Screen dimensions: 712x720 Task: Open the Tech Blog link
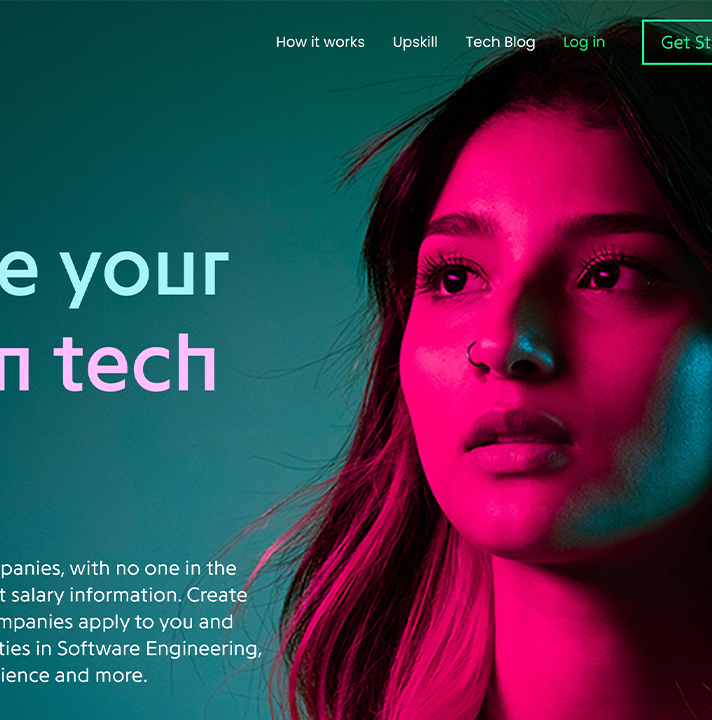pyautogui.click(x=500, y=43)
